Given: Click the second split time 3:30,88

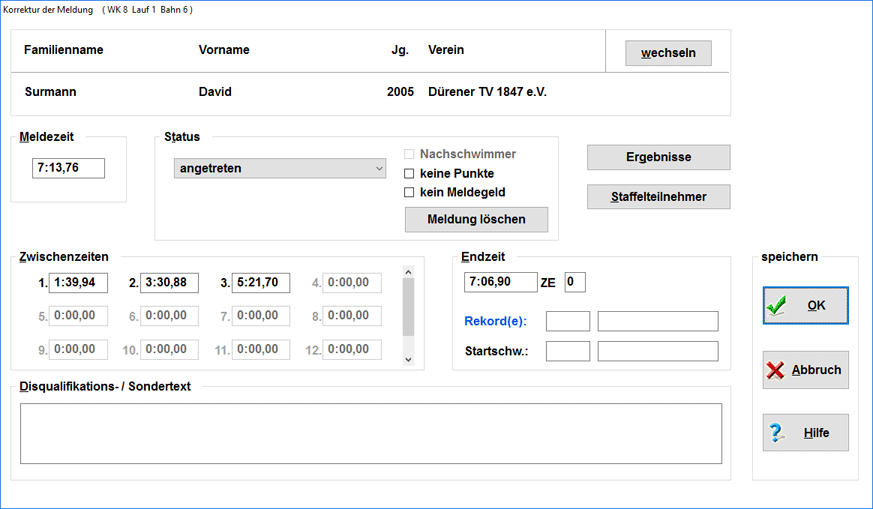Looking at the screenshot, I should point(169,283).
